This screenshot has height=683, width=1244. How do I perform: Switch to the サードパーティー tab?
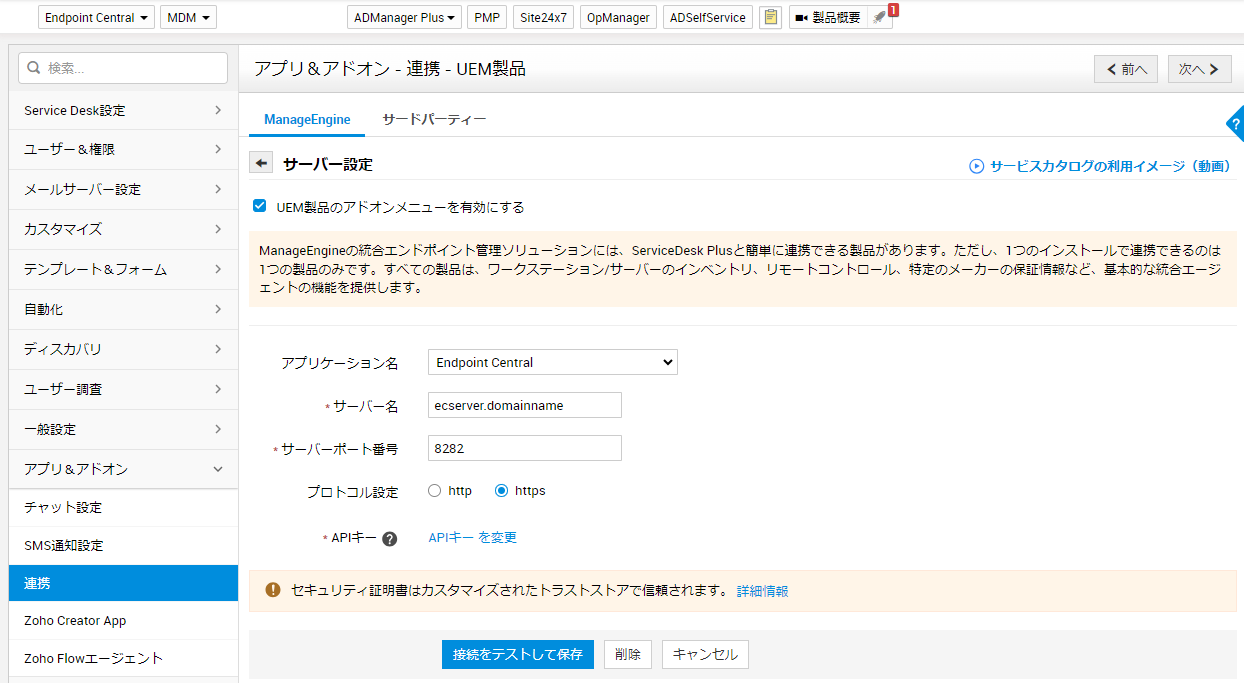tap(434, 119)
